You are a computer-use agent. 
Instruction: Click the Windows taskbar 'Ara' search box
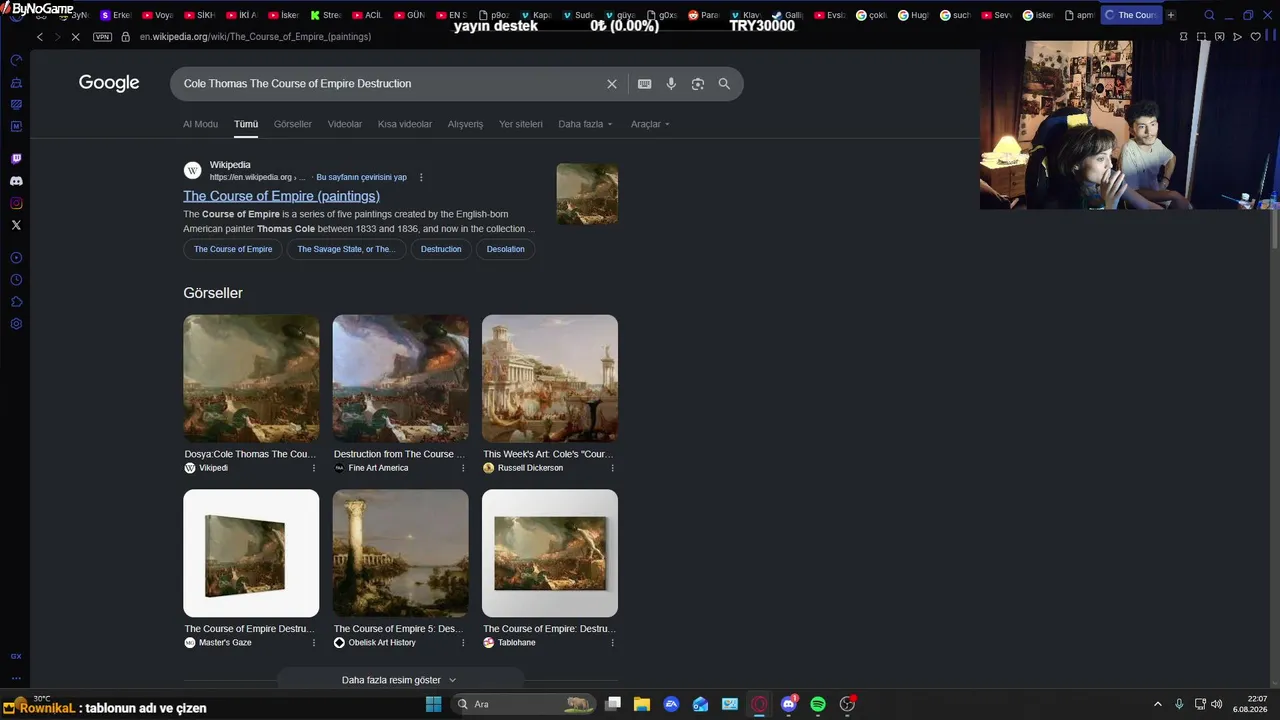point(523,704)
